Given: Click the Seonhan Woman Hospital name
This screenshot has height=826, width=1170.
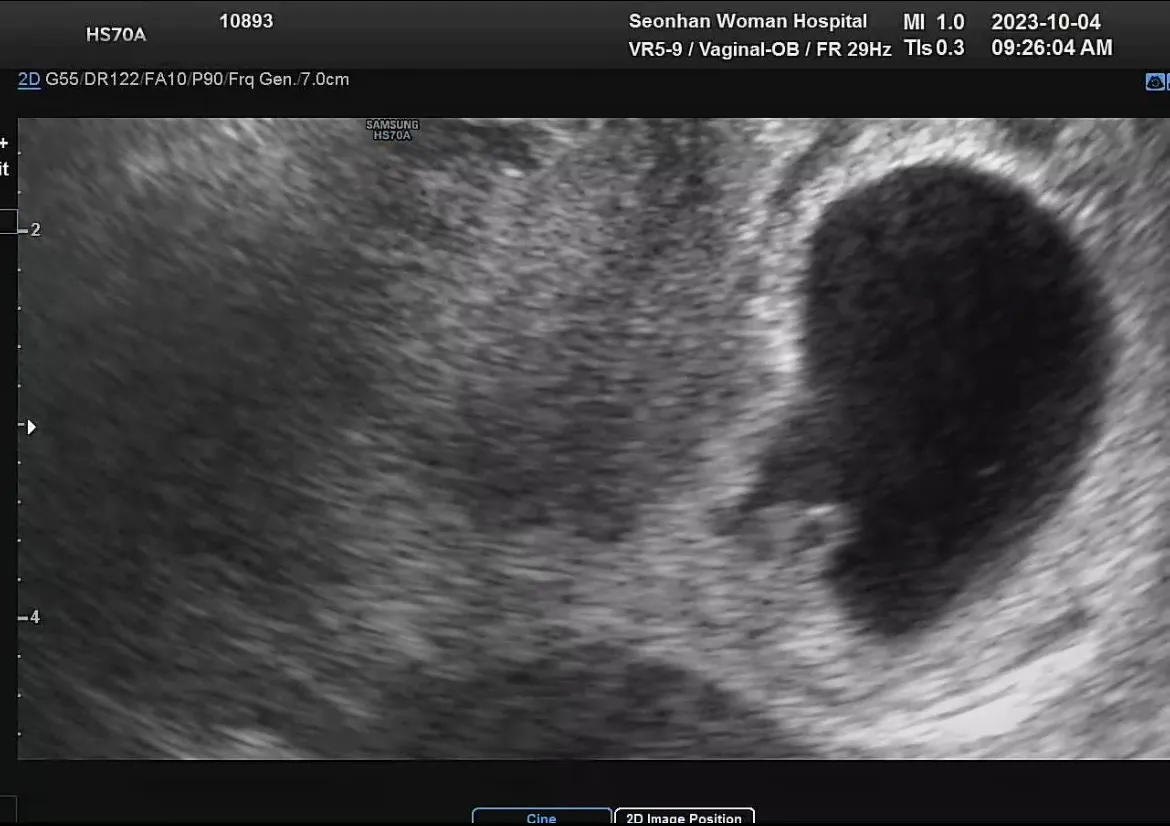Looking at the screenshot, I should pyautogui.click(x=748, y=21).
